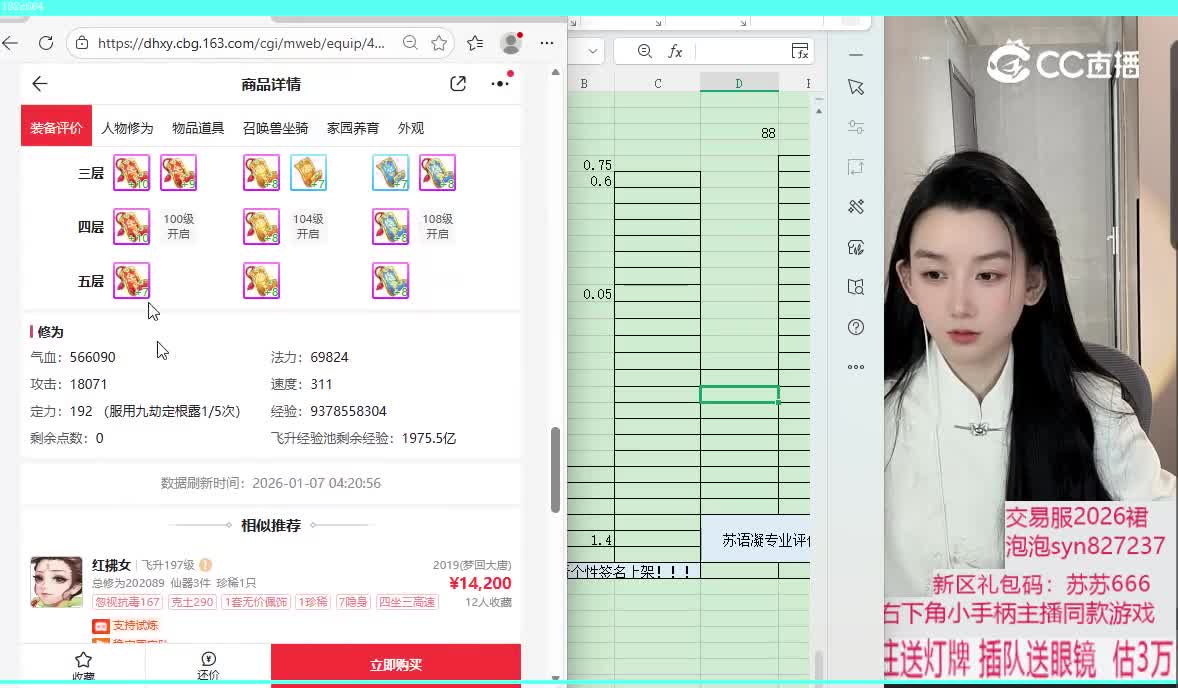Switch to 人物修为 tab
This screenshot has width=1178, height=688.
tap(127, 128)
